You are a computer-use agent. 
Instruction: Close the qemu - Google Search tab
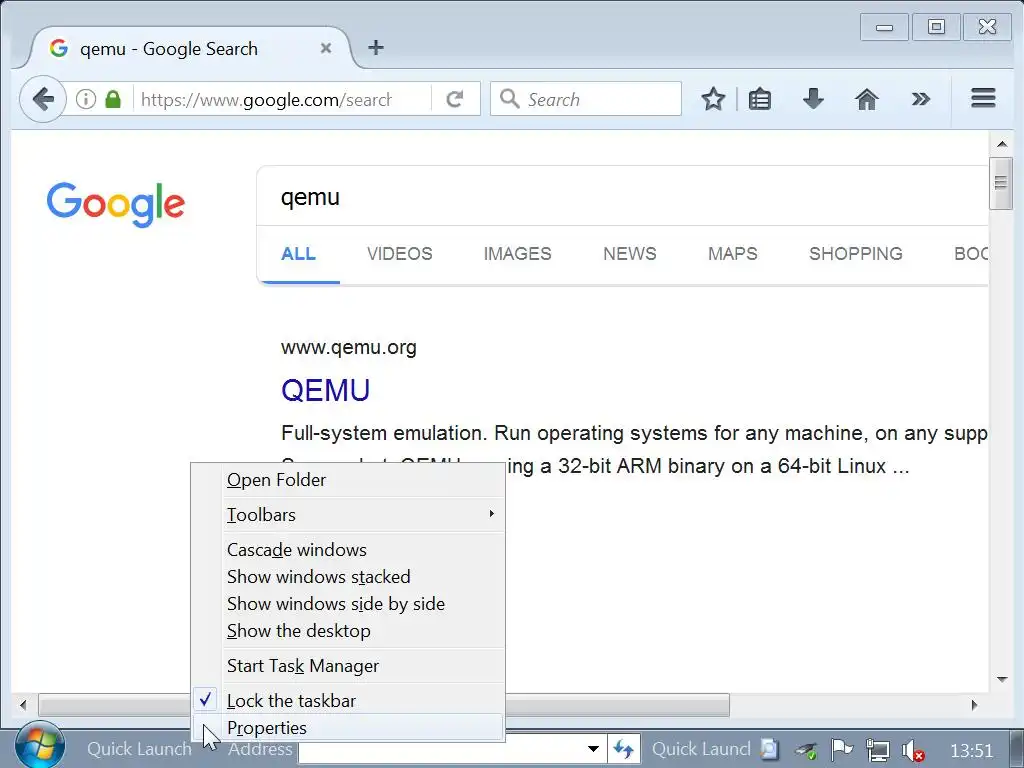point(326,48)
